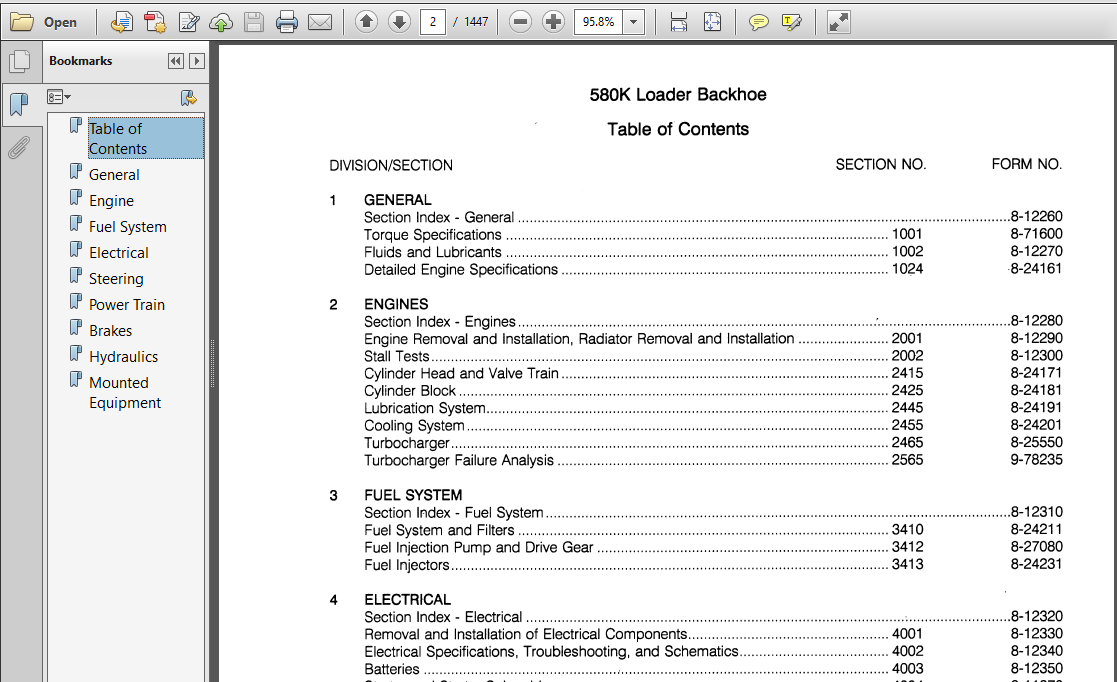
Task: Click the new bookmark icon
Action: click(x=188, y=98)
